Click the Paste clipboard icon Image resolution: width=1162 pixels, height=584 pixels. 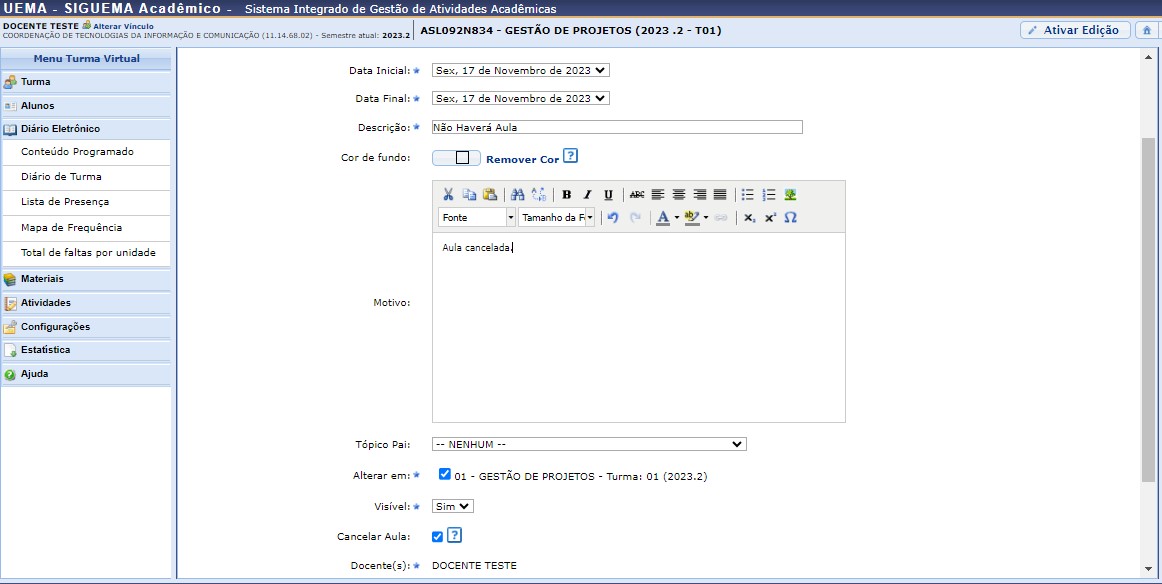489,195
